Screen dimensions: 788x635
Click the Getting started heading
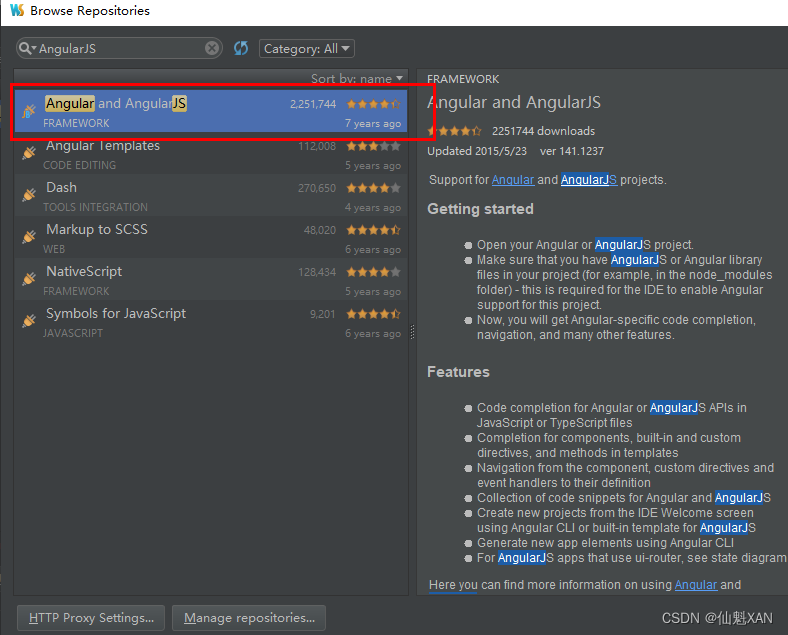pyautogui.click(x=480, y=209)
